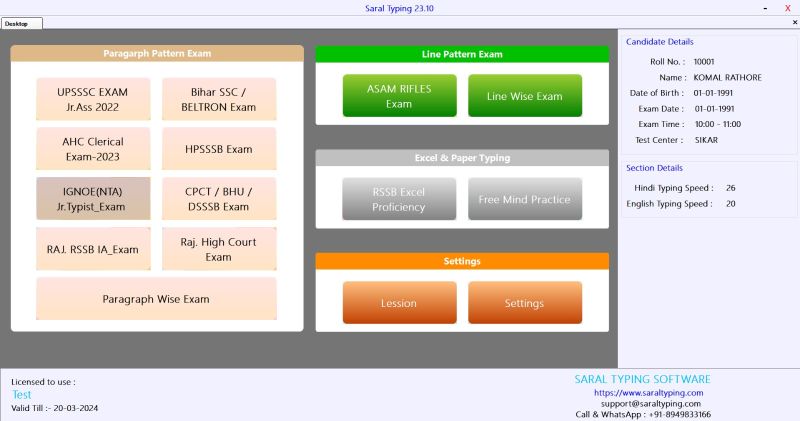Start the ASAM RIFLES Exam
The width and height of the screenshot is (800, 421).
(399, 96)
